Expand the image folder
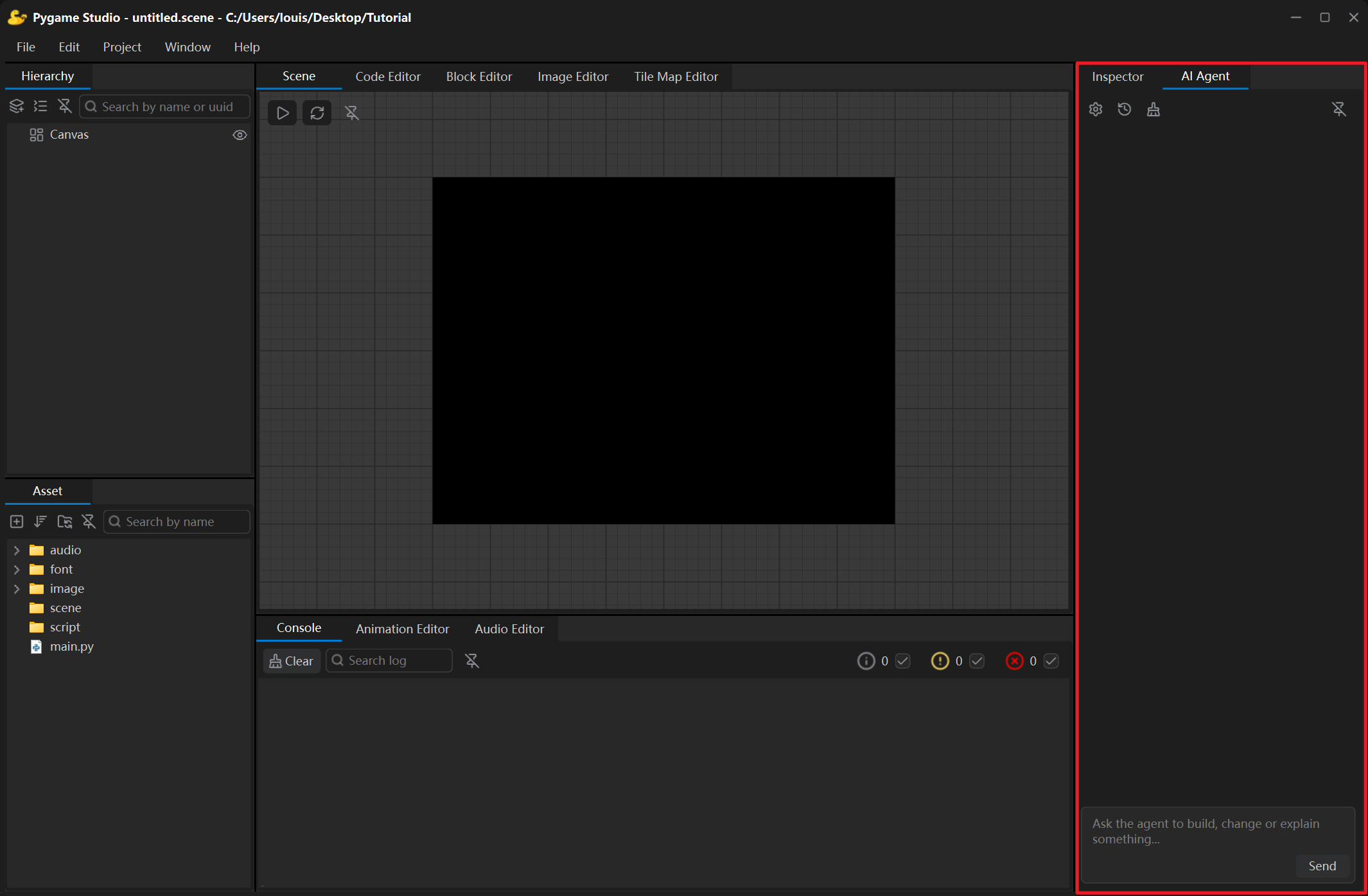Viewport: 1368px width, 896px height. [17, 589]
